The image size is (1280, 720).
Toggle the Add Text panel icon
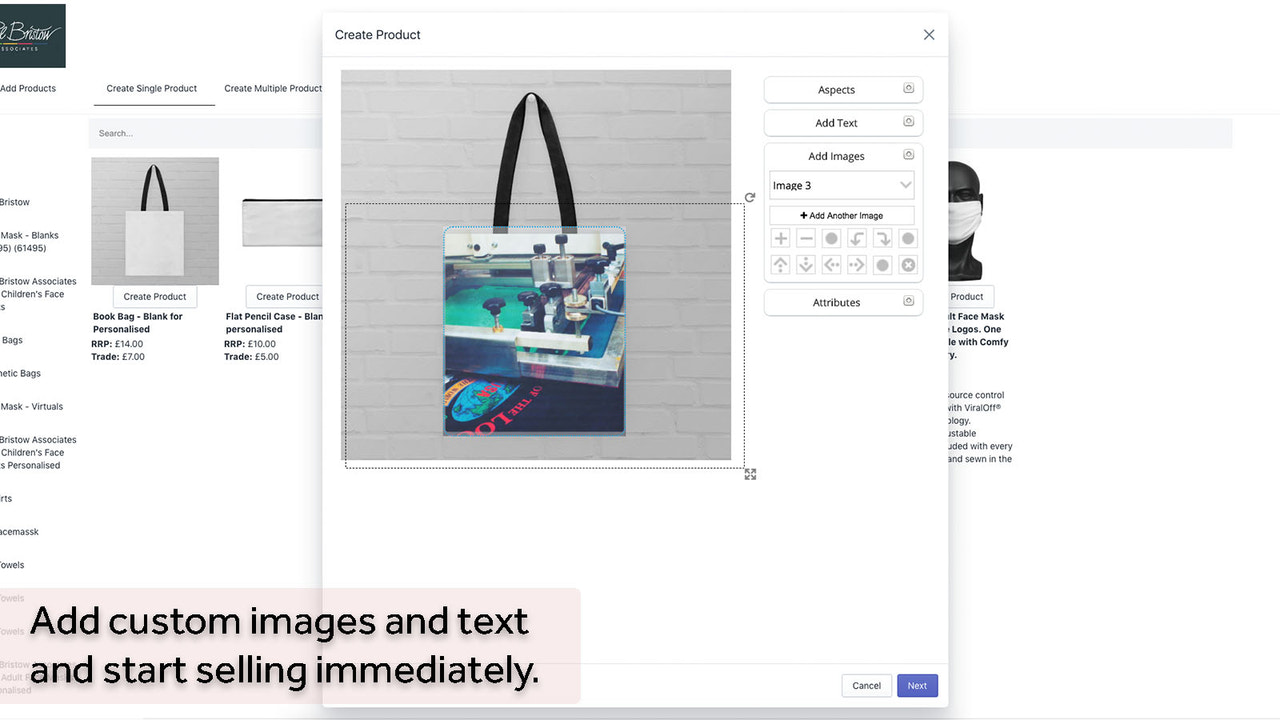909,122
